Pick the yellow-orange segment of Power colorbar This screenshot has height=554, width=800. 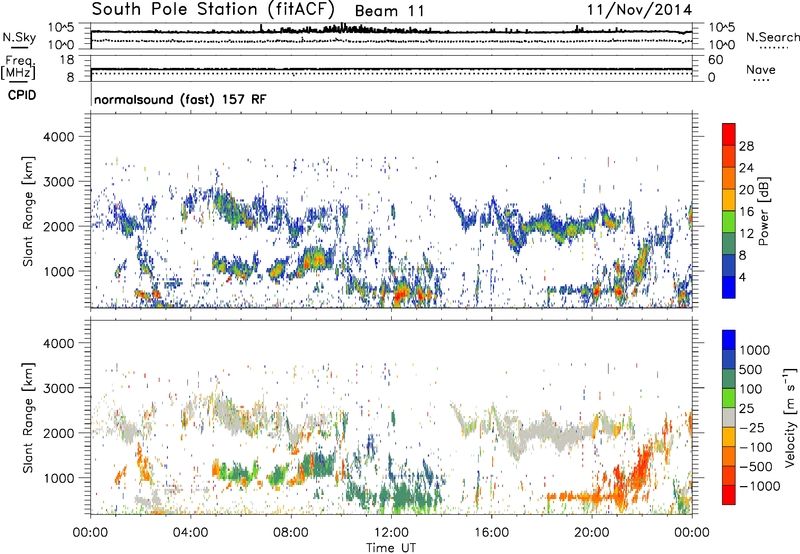click(729, 200)
